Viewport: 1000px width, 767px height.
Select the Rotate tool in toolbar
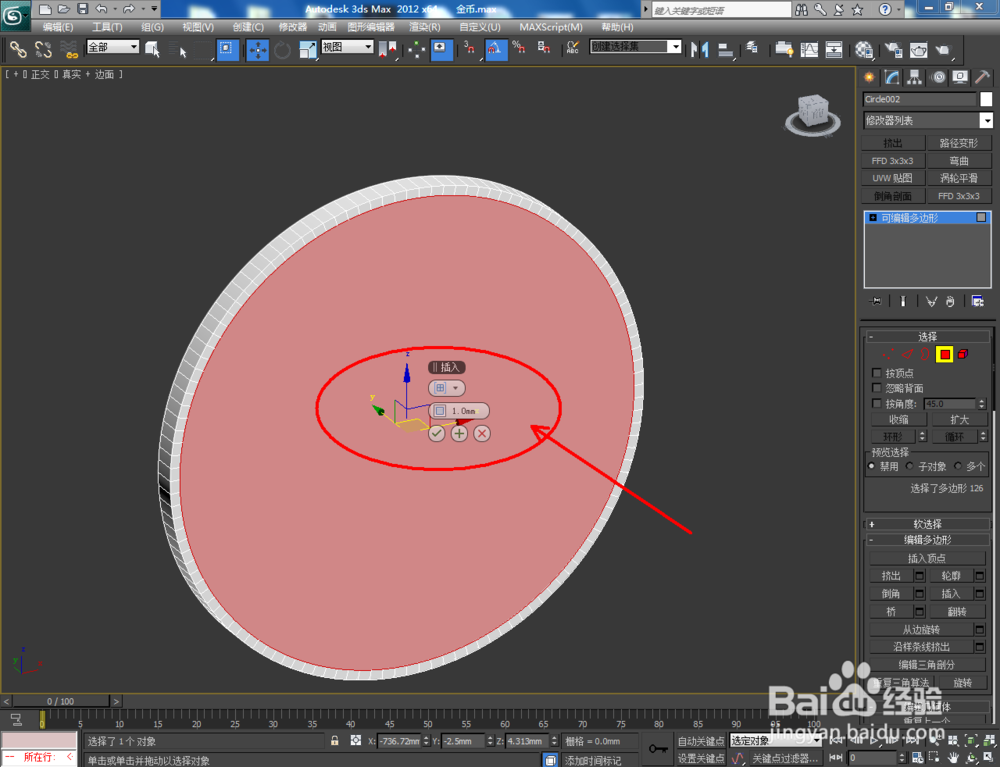click(x=282, y=49)
